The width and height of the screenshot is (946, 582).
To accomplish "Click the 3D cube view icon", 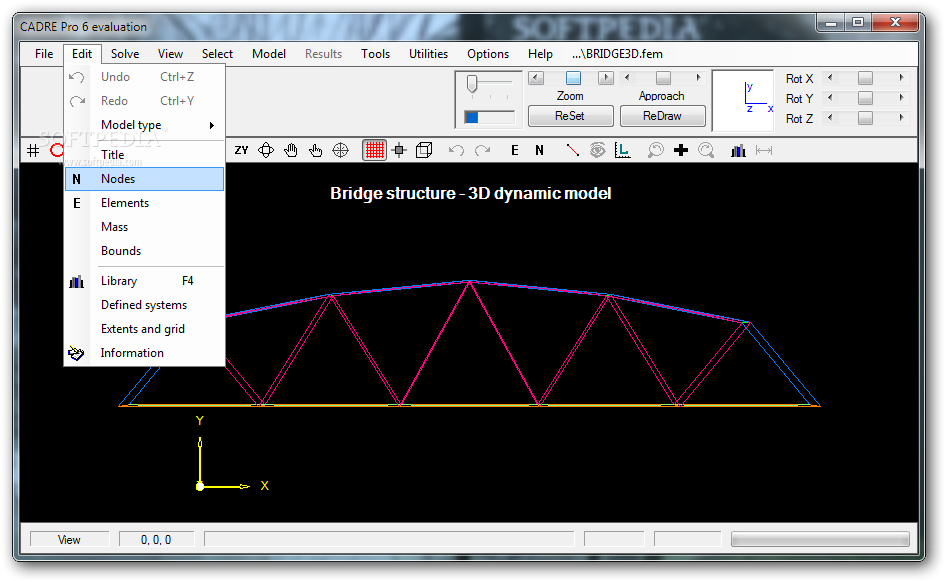I will tap(424, 150).
